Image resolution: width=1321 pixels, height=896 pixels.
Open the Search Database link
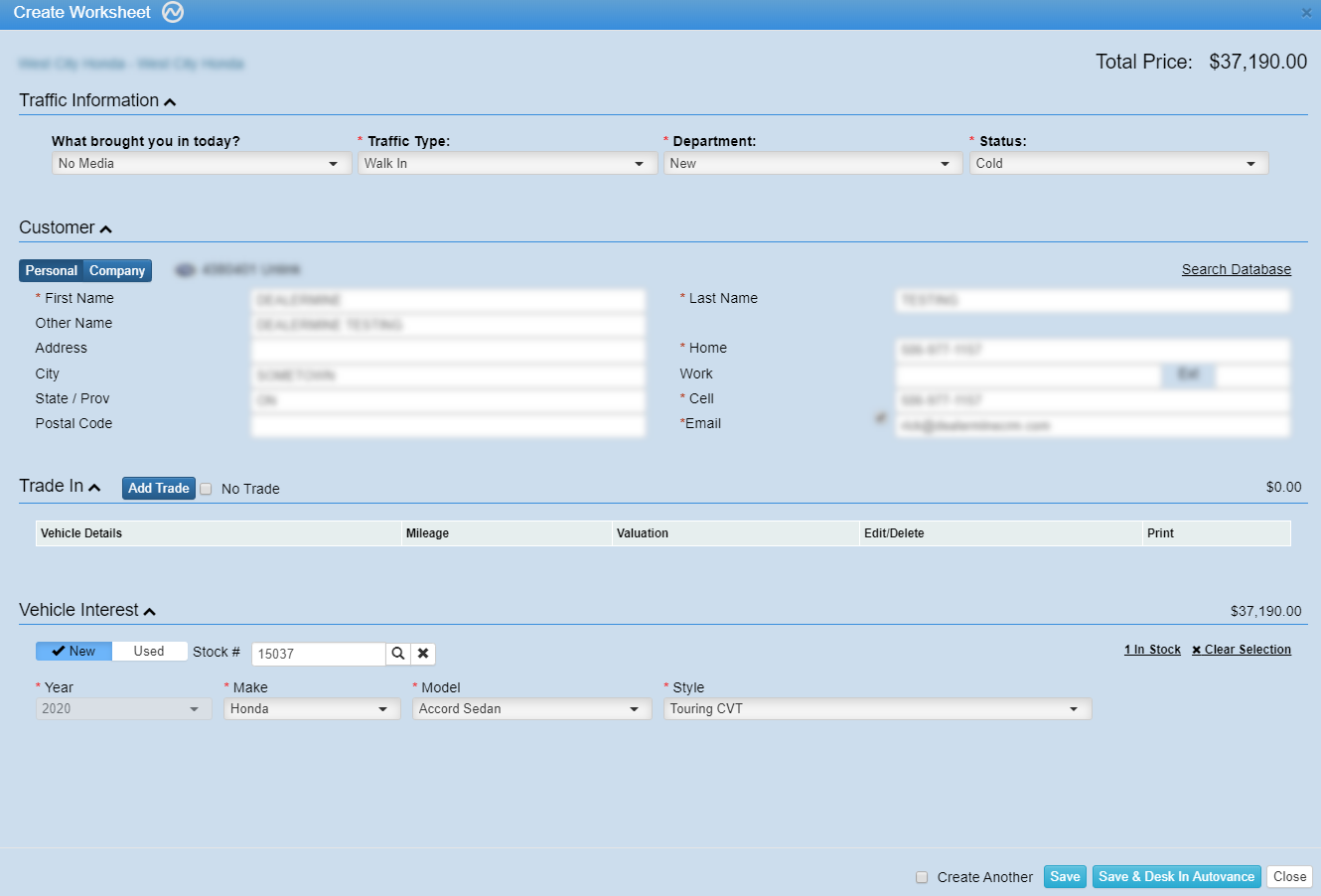click(1236, 269)
